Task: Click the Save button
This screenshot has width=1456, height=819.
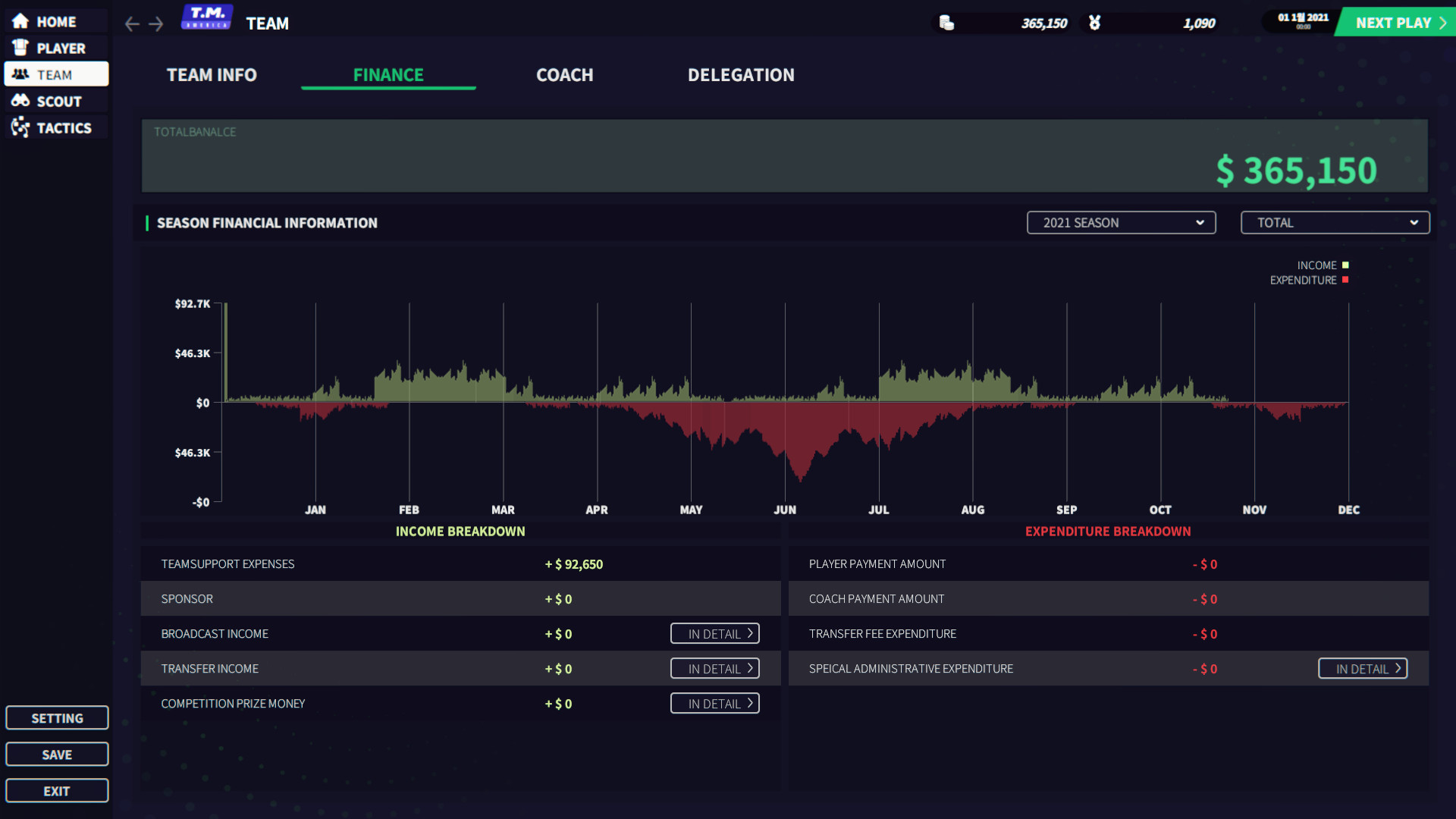Action: click(x=57, y=755)
